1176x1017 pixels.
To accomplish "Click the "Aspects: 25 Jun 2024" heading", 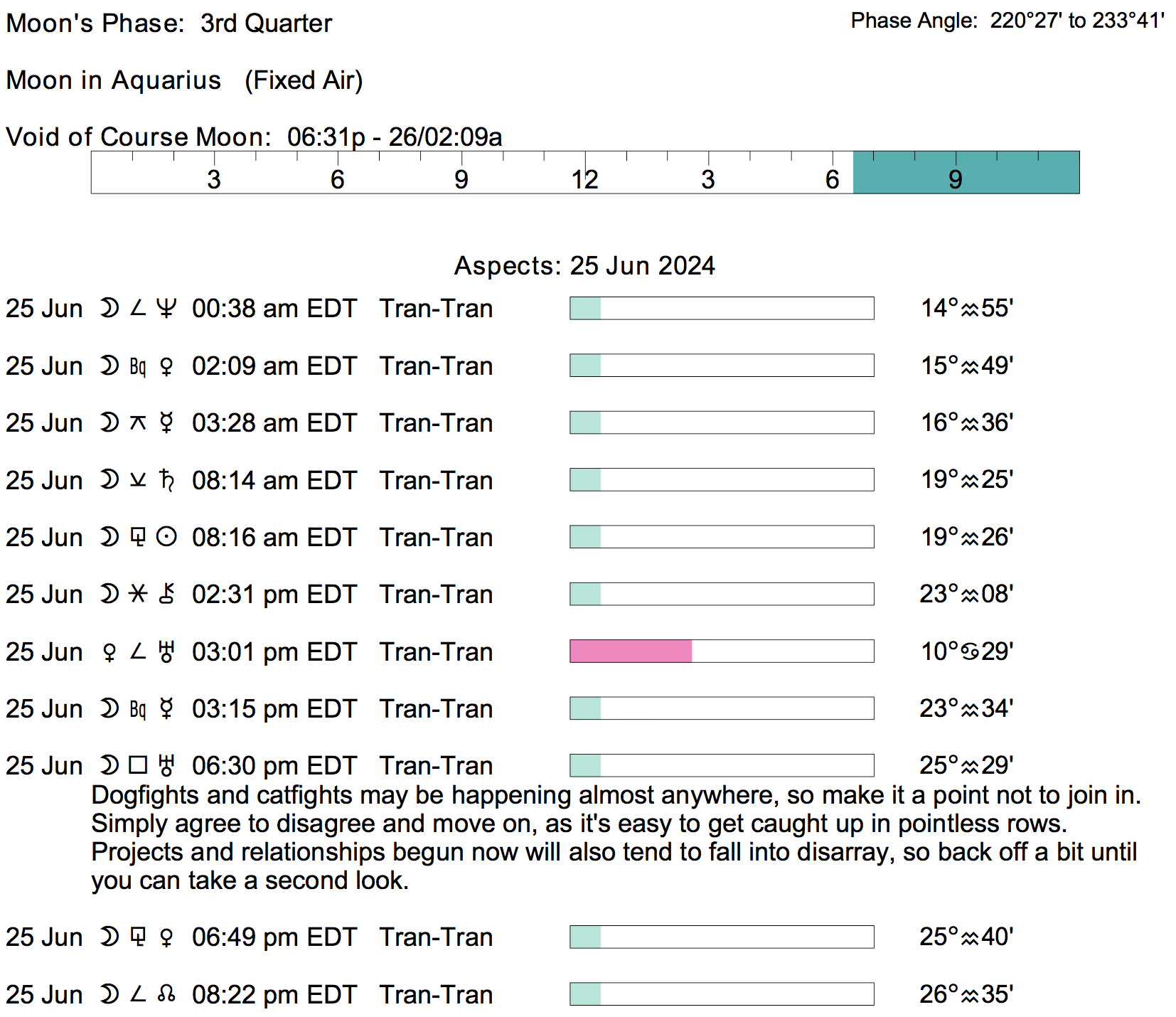I will coord(584,265).
